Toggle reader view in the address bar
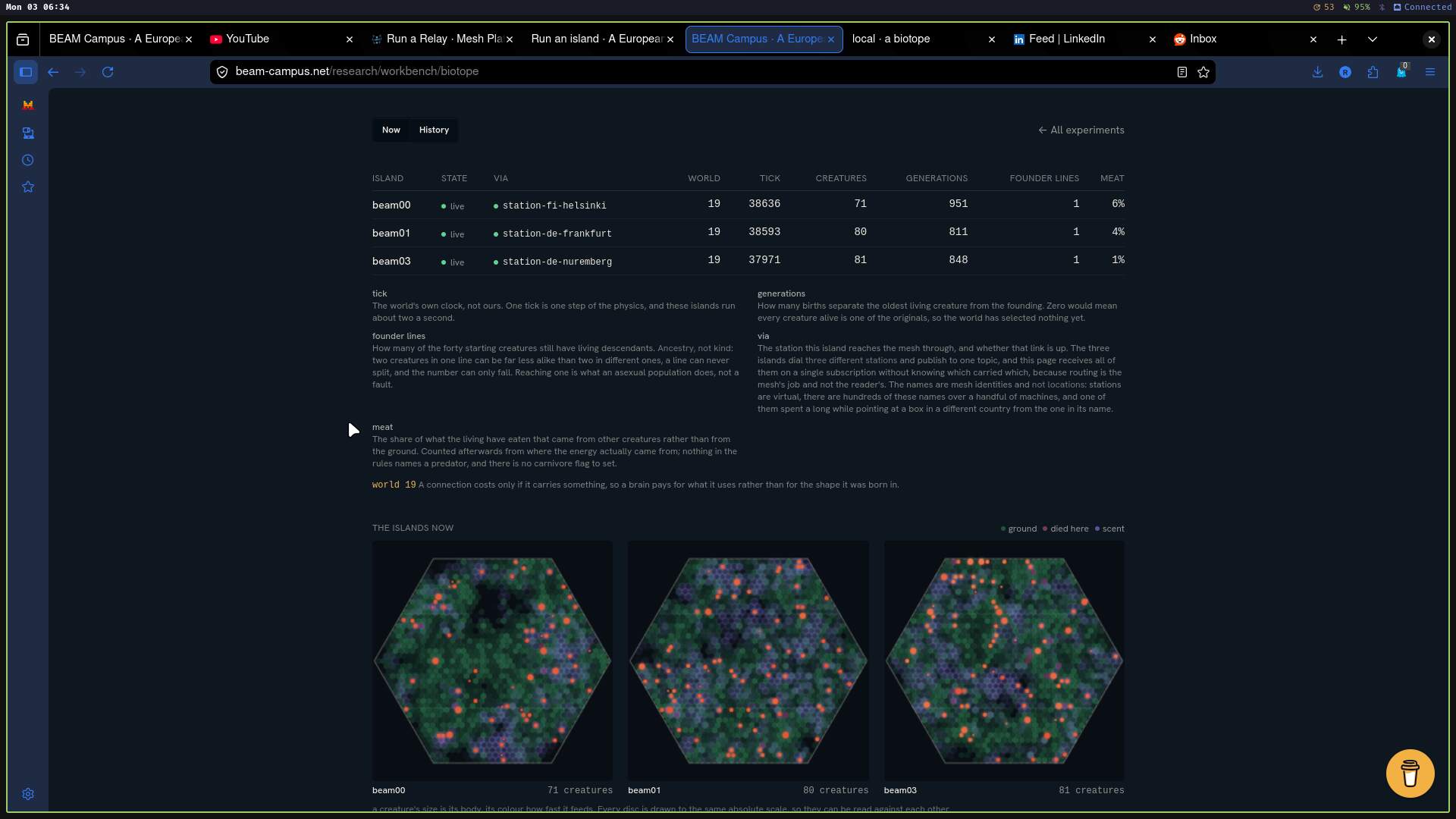Image resolution: width=1456 pixels, height=819 pixels. coord(1181,72)
